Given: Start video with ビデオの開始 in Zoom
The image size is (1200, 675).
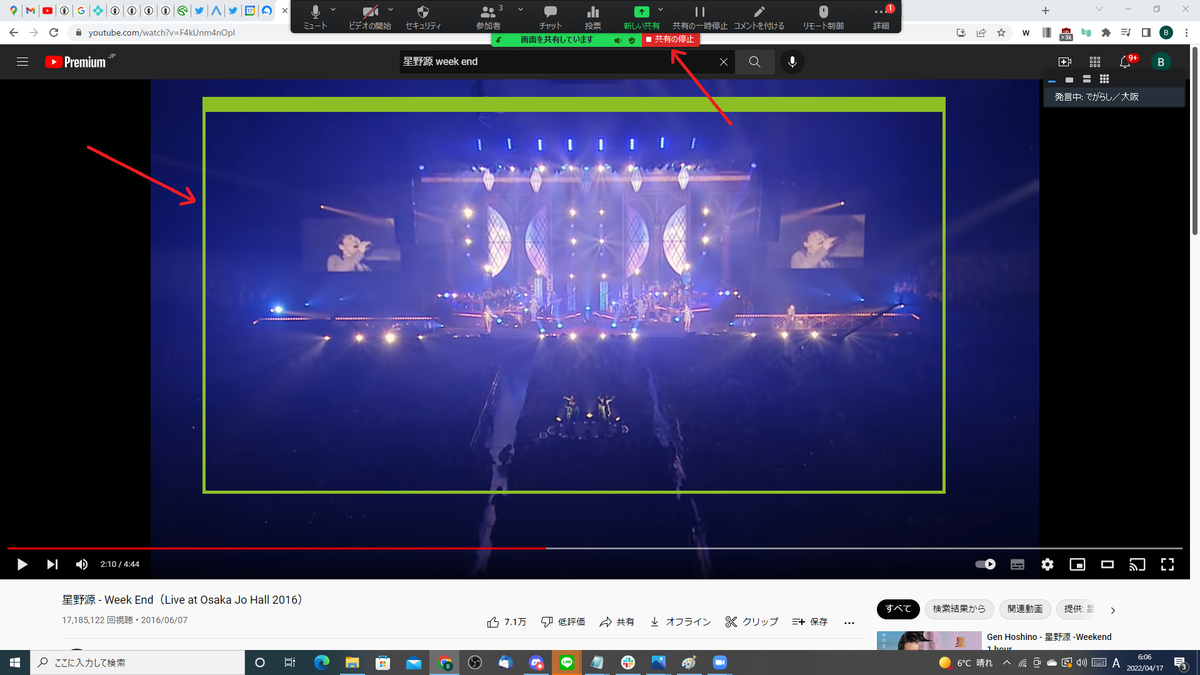Looking at the screenshot, I should pos(369,16).
